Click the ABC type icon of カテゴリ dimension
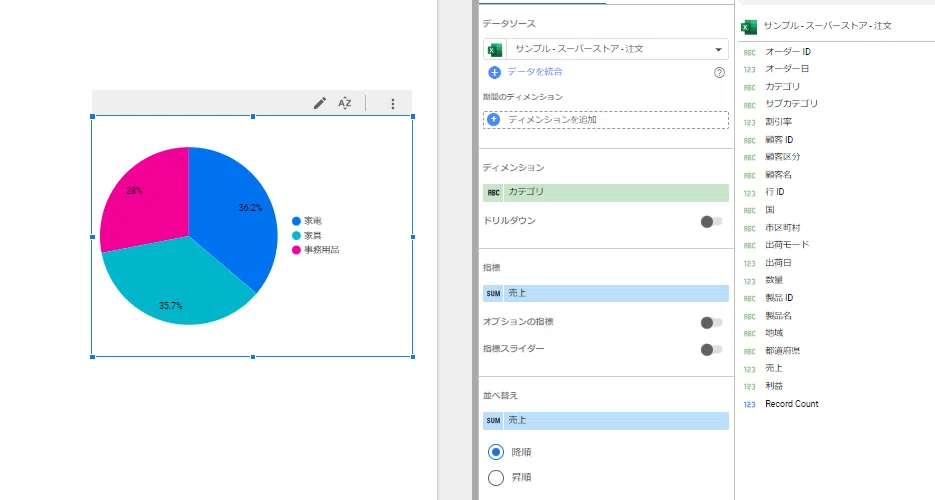The image size is (935, 500). pyautogui.click(x=493, y=192)
